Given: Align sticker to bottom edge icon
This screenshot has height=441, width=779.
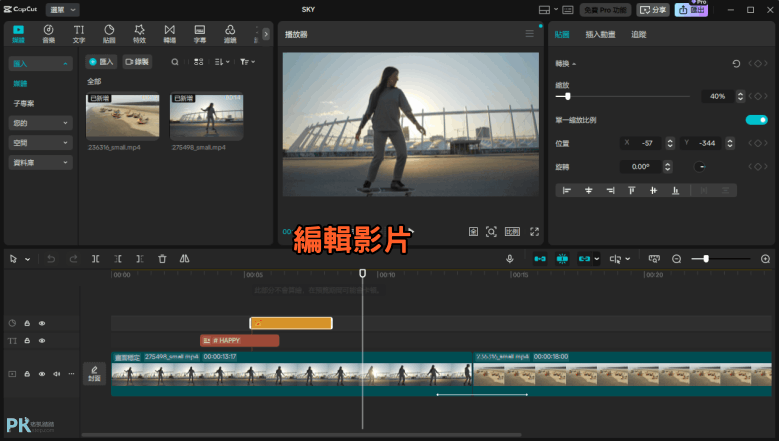Looking at the screenshot, I should [675, 190].
